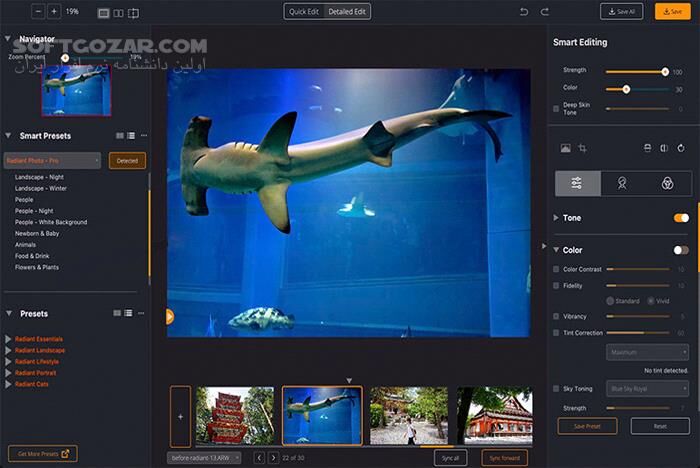The width and height of the screenshot is (700, 468).
Task: Open Presets panel more options menu
Action: (141, 313)
